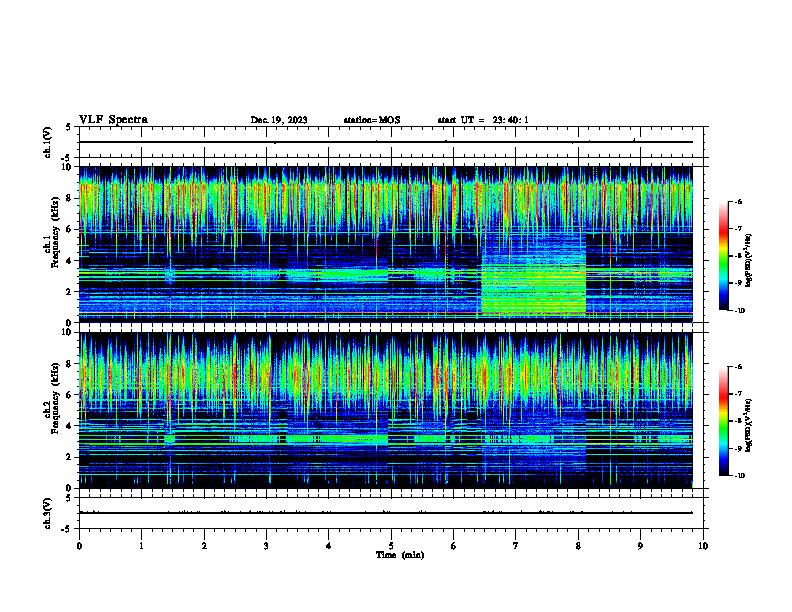This screenshot has height=612, width=792.
Task: Select the "station=MOS" header label
Action: [372, 120]
